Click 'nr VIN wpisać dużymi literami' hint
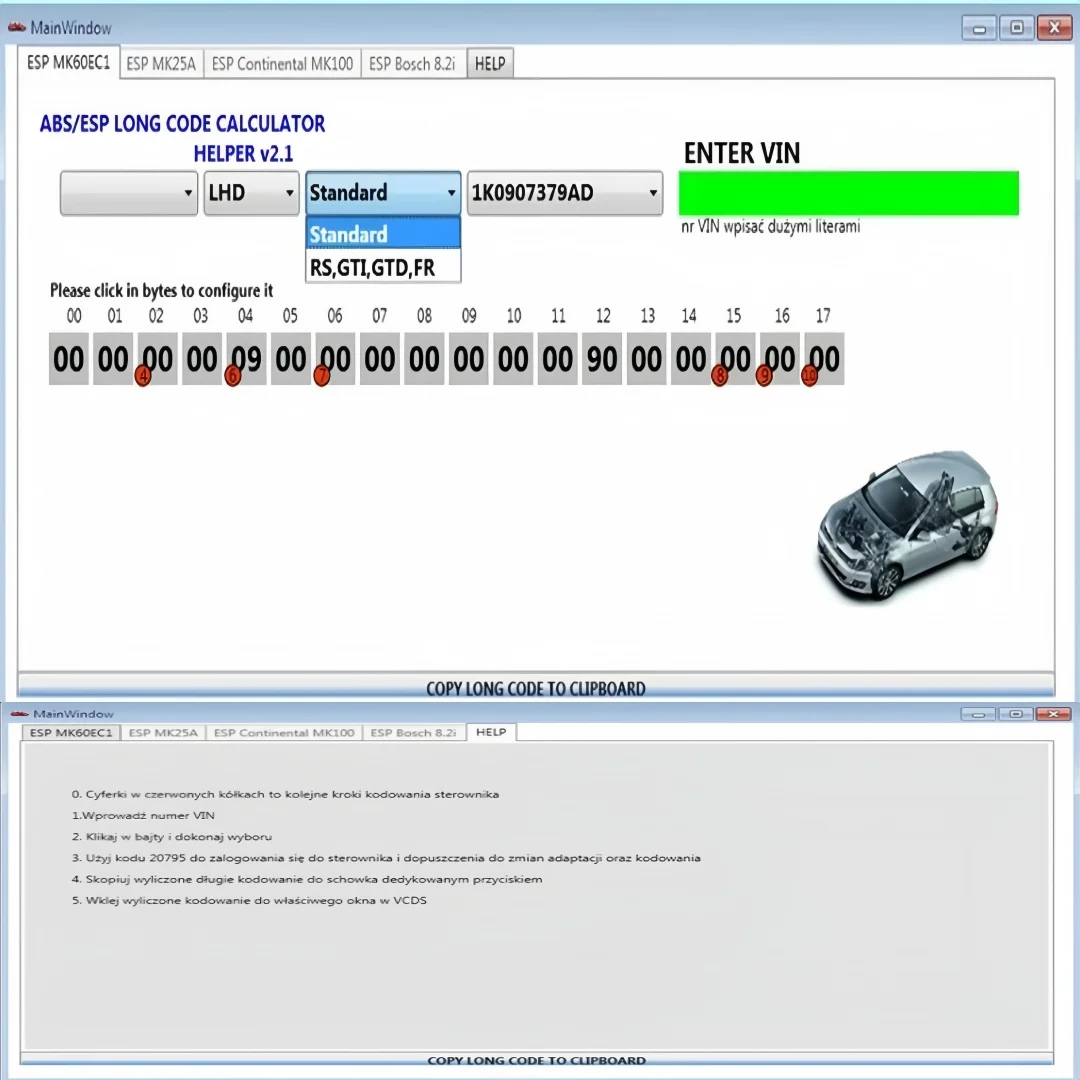The image size is (1080, 1080). tap(771, 227)
